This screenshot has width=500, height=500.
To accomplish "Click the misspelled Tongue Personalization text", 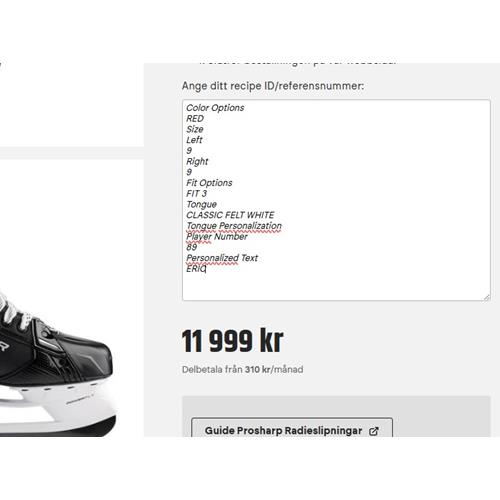I will click(234, 226).
